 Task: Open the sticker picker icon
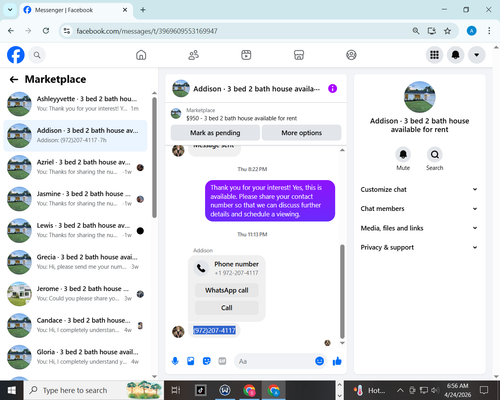click(207, 361)
